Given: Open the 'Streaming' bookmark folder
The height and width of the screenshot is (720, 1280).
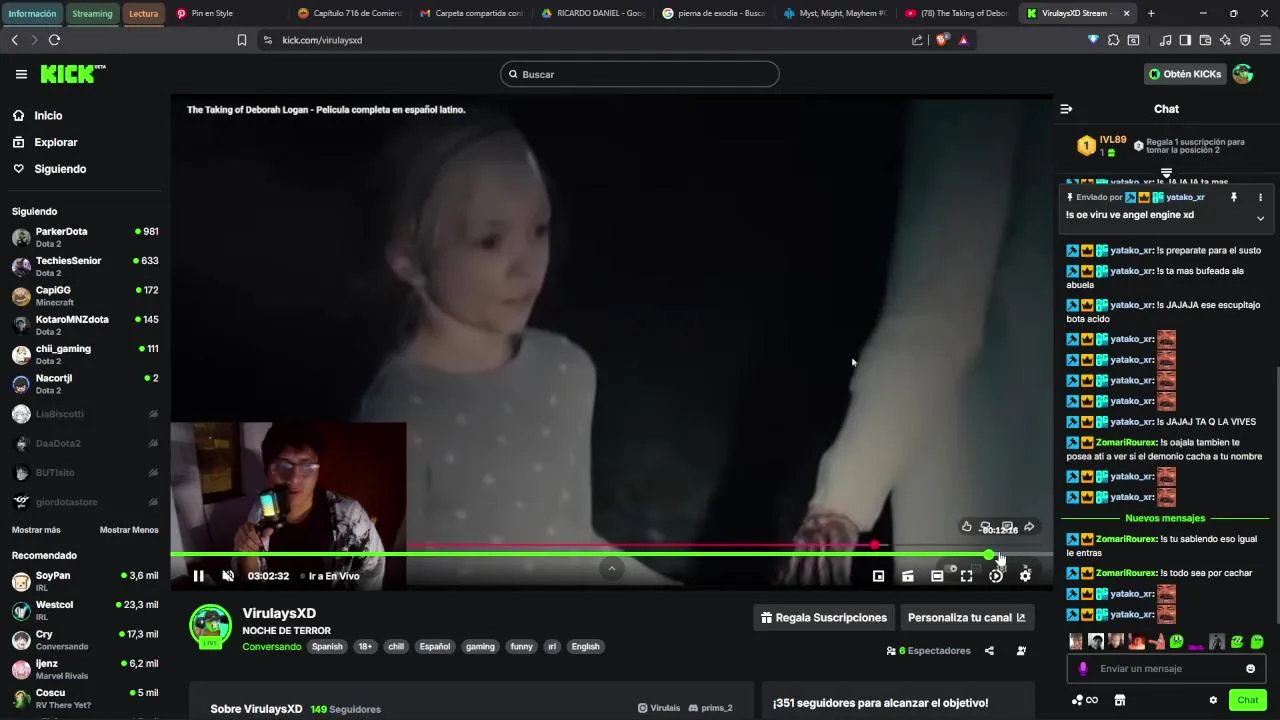Looking at the screenshot, I should click(92, 14).
